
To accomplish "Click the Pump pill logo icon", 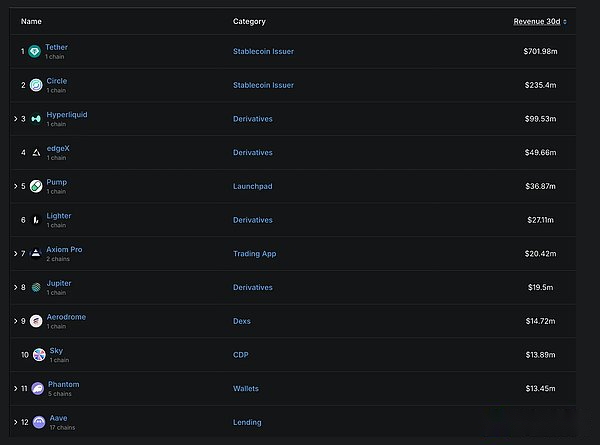I will (37, 186).
